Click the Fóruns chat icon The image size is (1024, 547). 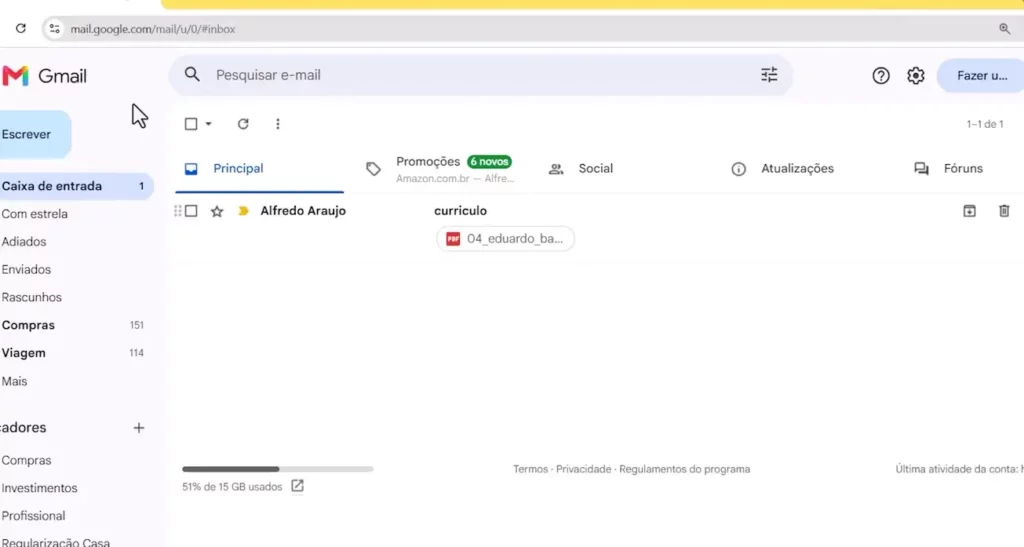[921, 169]
